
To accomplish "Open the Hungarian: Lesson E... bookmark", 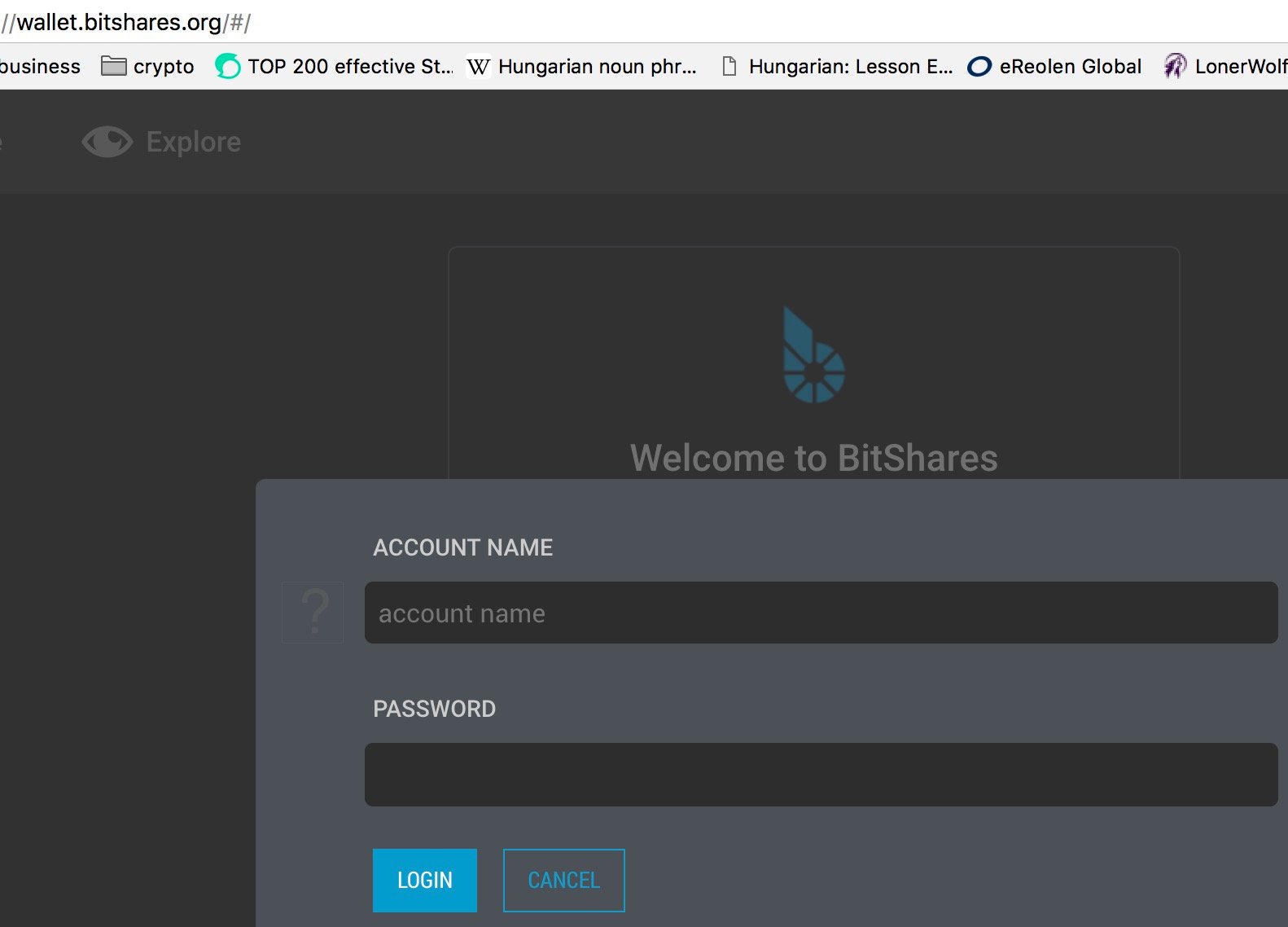I will 837,66.
